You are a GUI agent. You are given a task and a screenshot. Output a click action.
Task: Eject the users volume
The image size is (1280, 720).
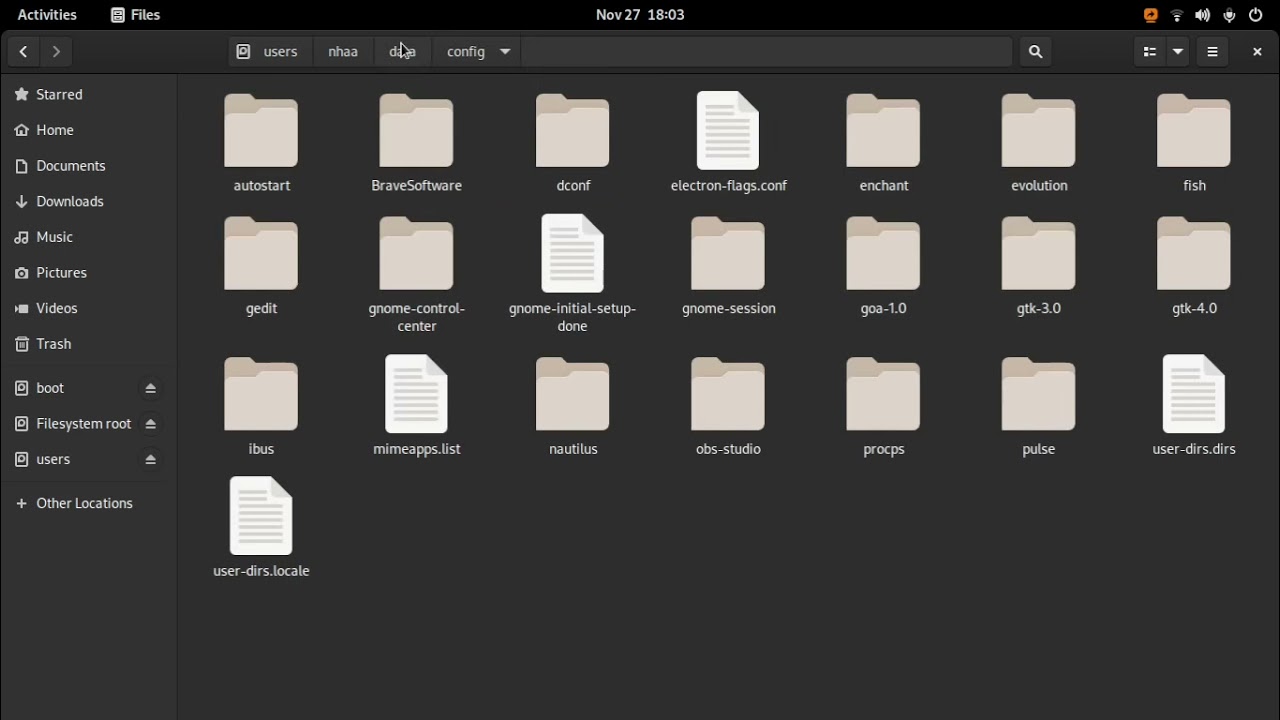pyautogui.click(x=151, y=460)
